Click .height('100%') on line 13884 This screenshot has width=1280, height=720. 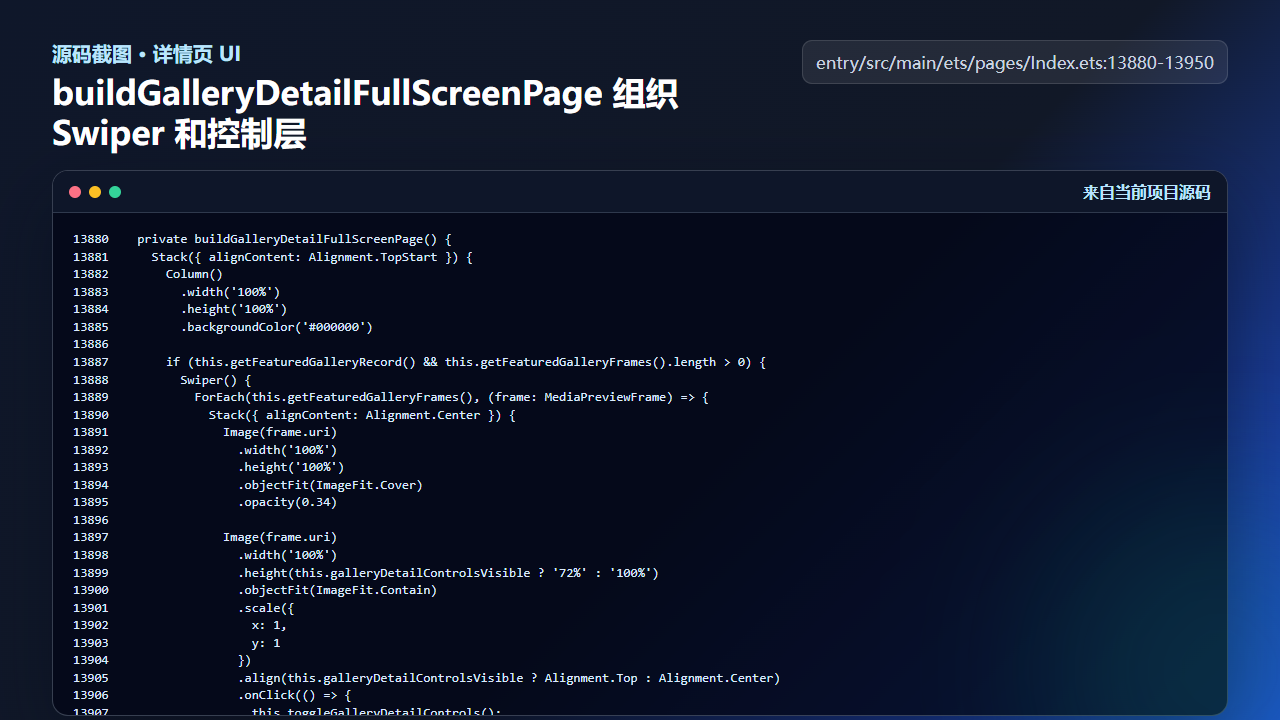click(x=234, y=309)
